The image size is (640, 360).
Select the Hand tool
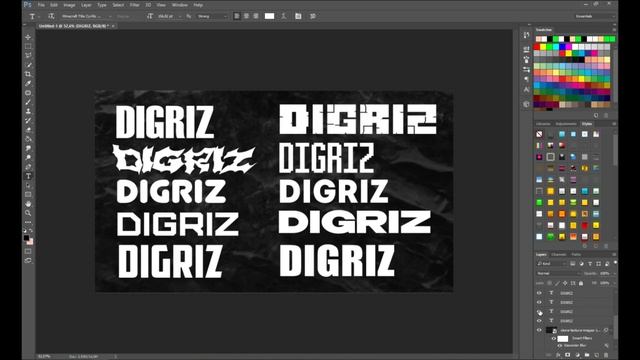coord(28,204)
